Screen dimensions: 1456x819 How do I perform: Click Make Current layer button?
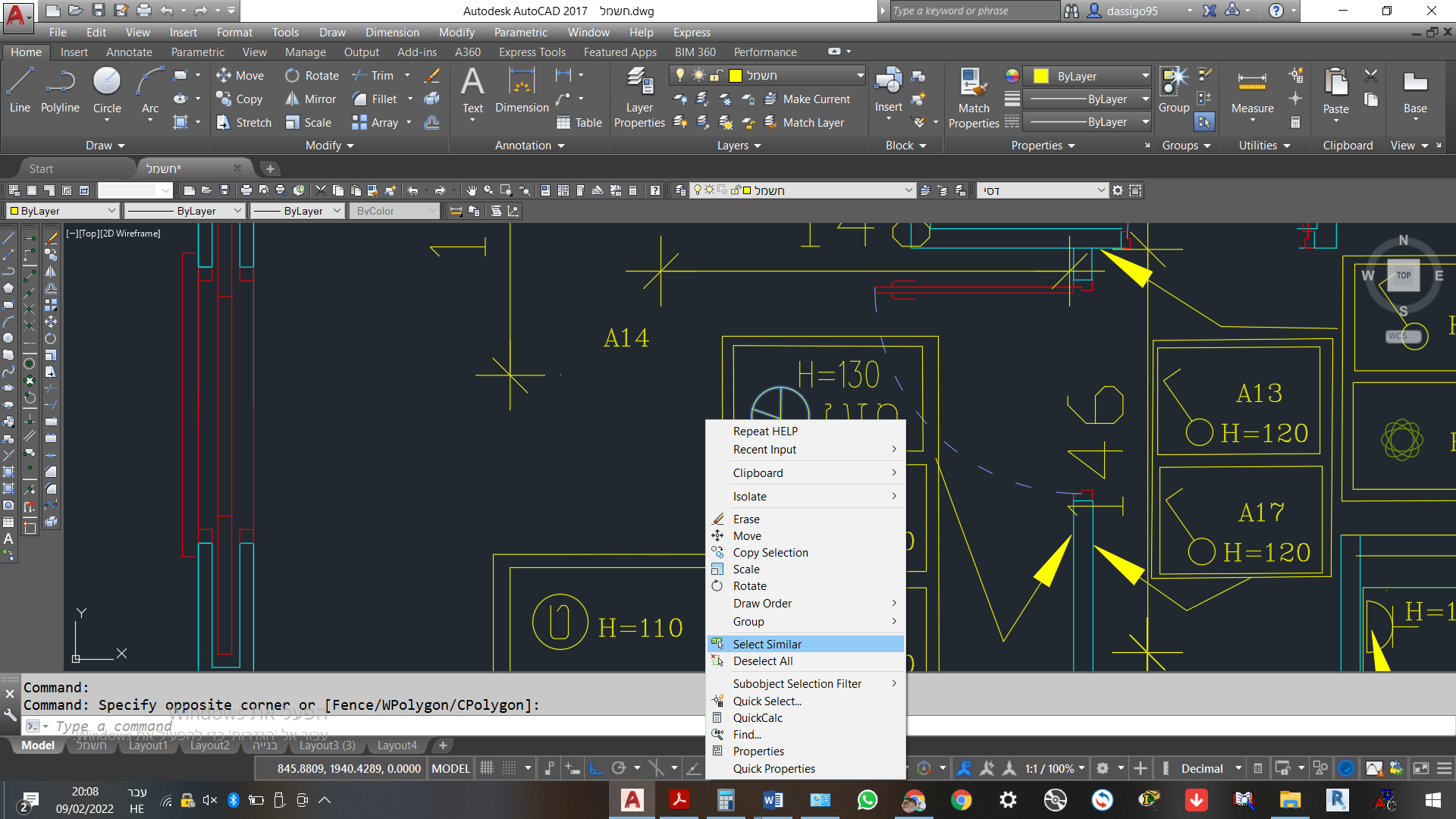(807, 99)
